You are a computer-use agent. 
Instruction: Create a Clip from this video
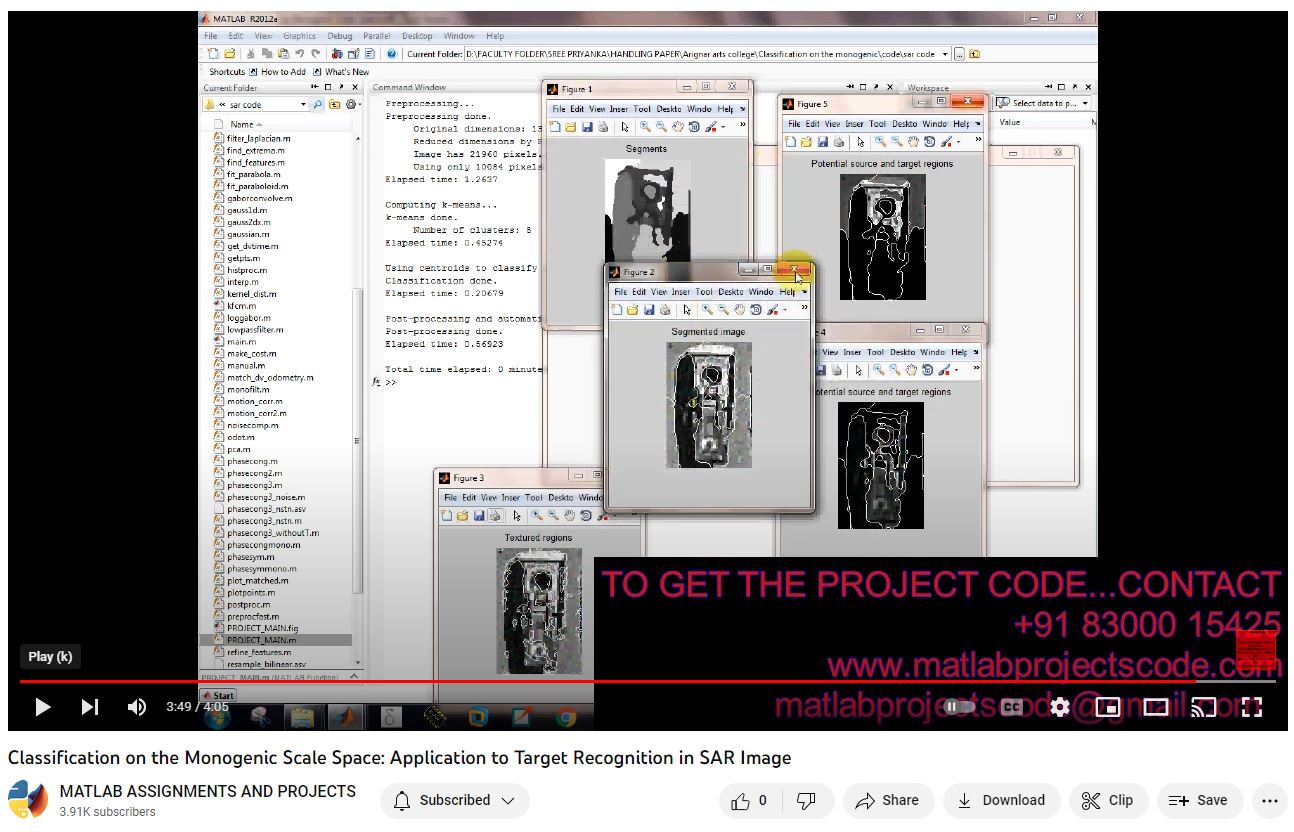(1107, 800)
